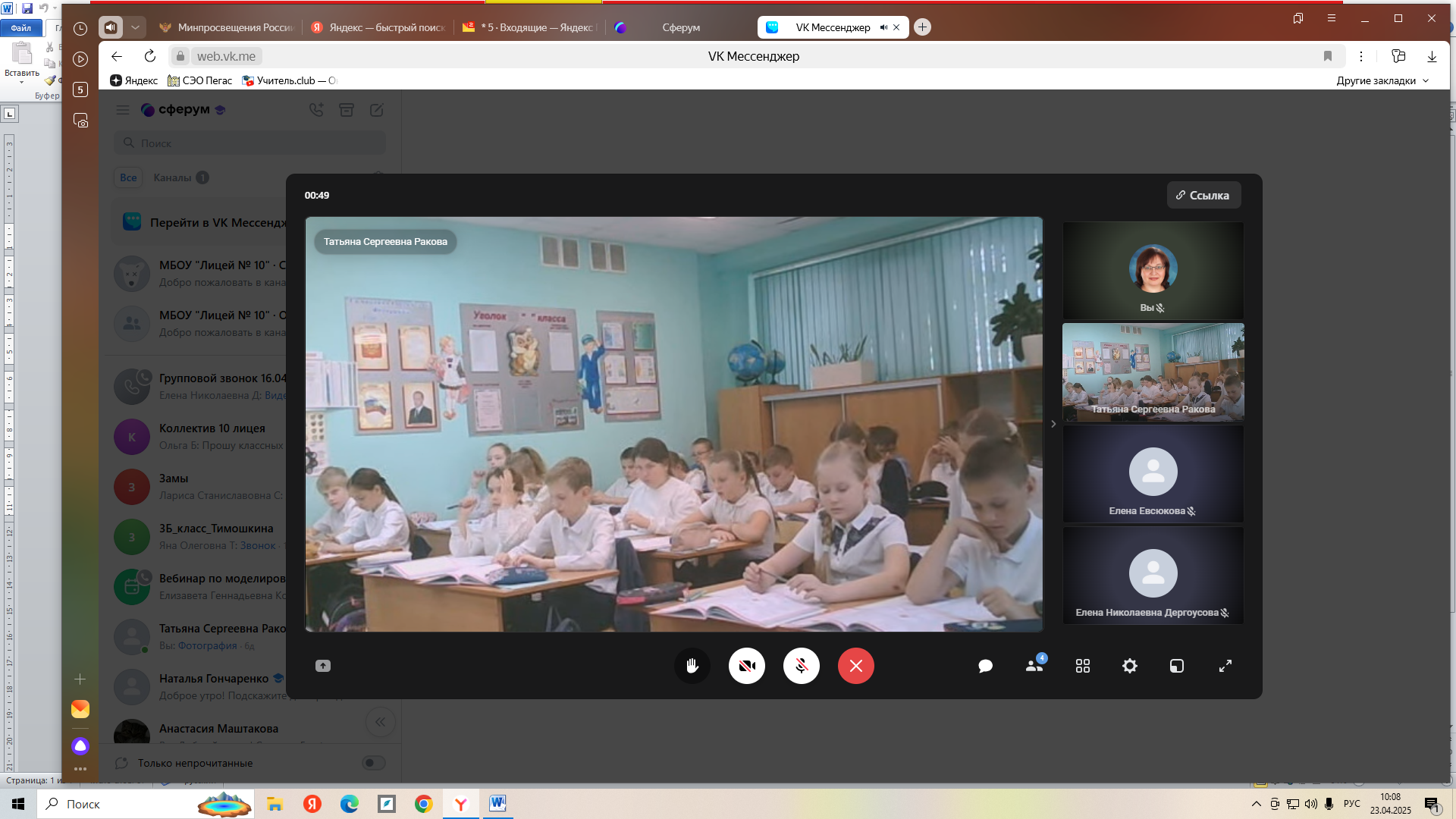Launch Google Chrome from the taskbar
Viewport: 1456px width, 819px height.
(424, 804)
